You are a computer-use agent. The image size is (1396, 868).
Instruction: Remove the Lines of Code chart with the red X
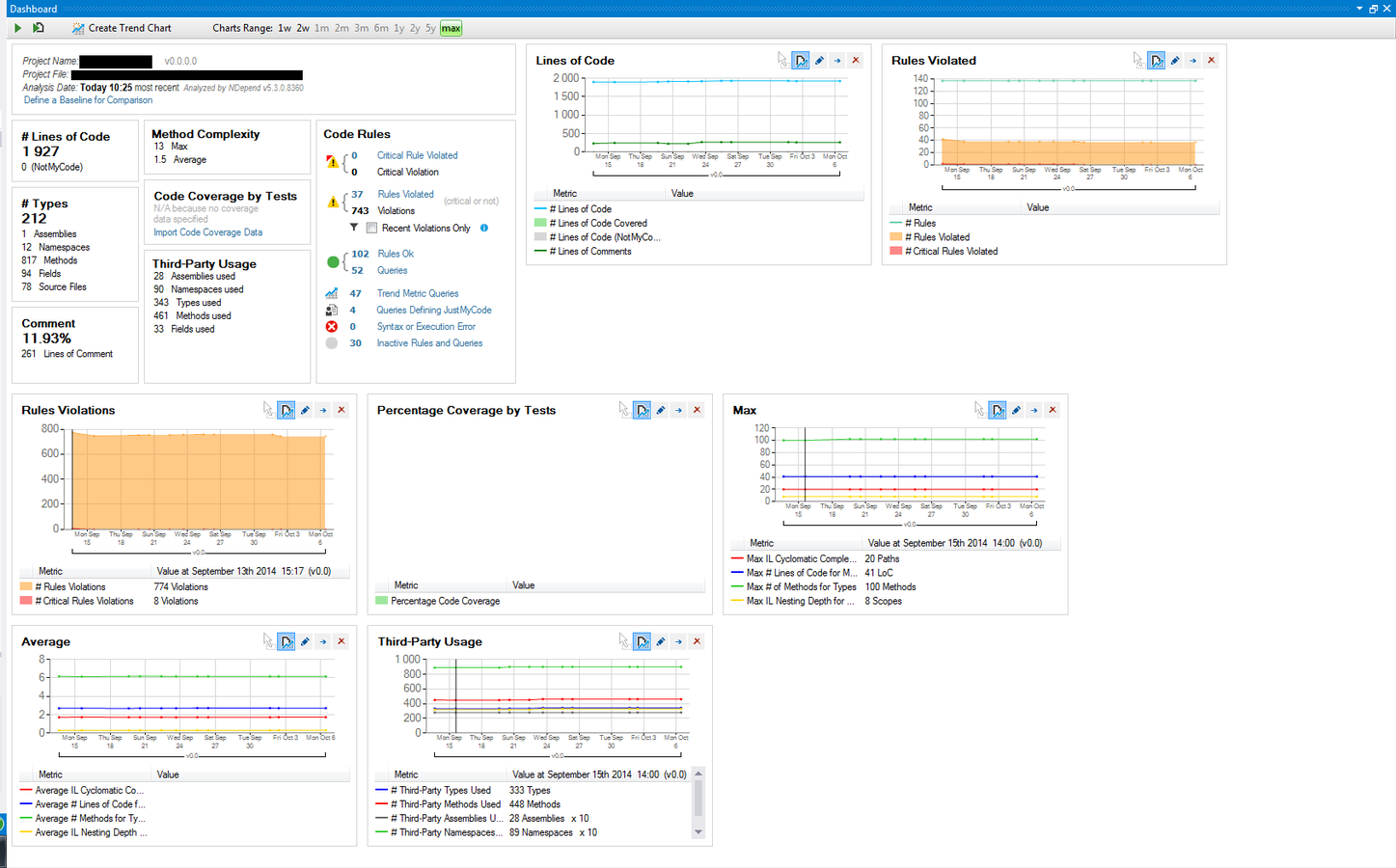(x=856, y=61)
